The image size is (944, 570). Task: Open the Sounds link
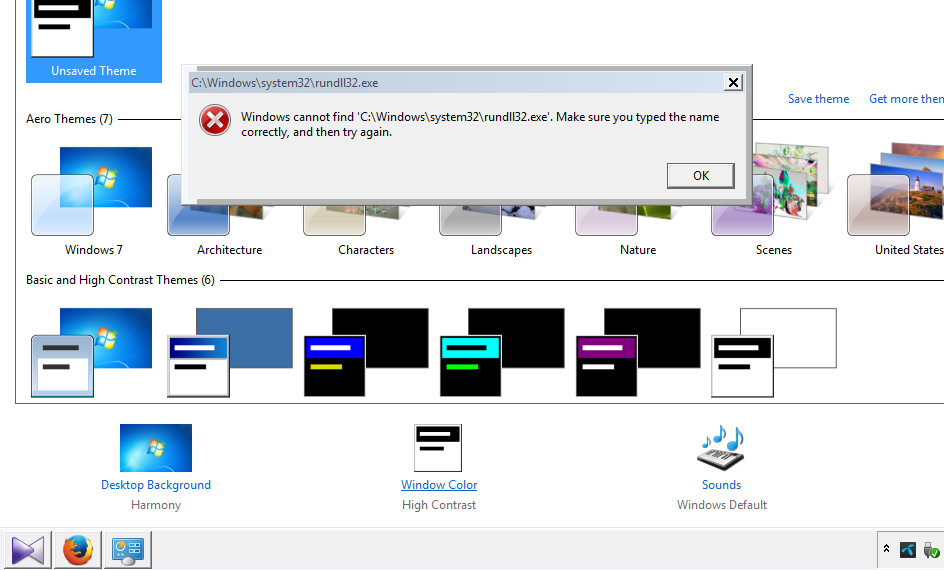tap(721, 485)
